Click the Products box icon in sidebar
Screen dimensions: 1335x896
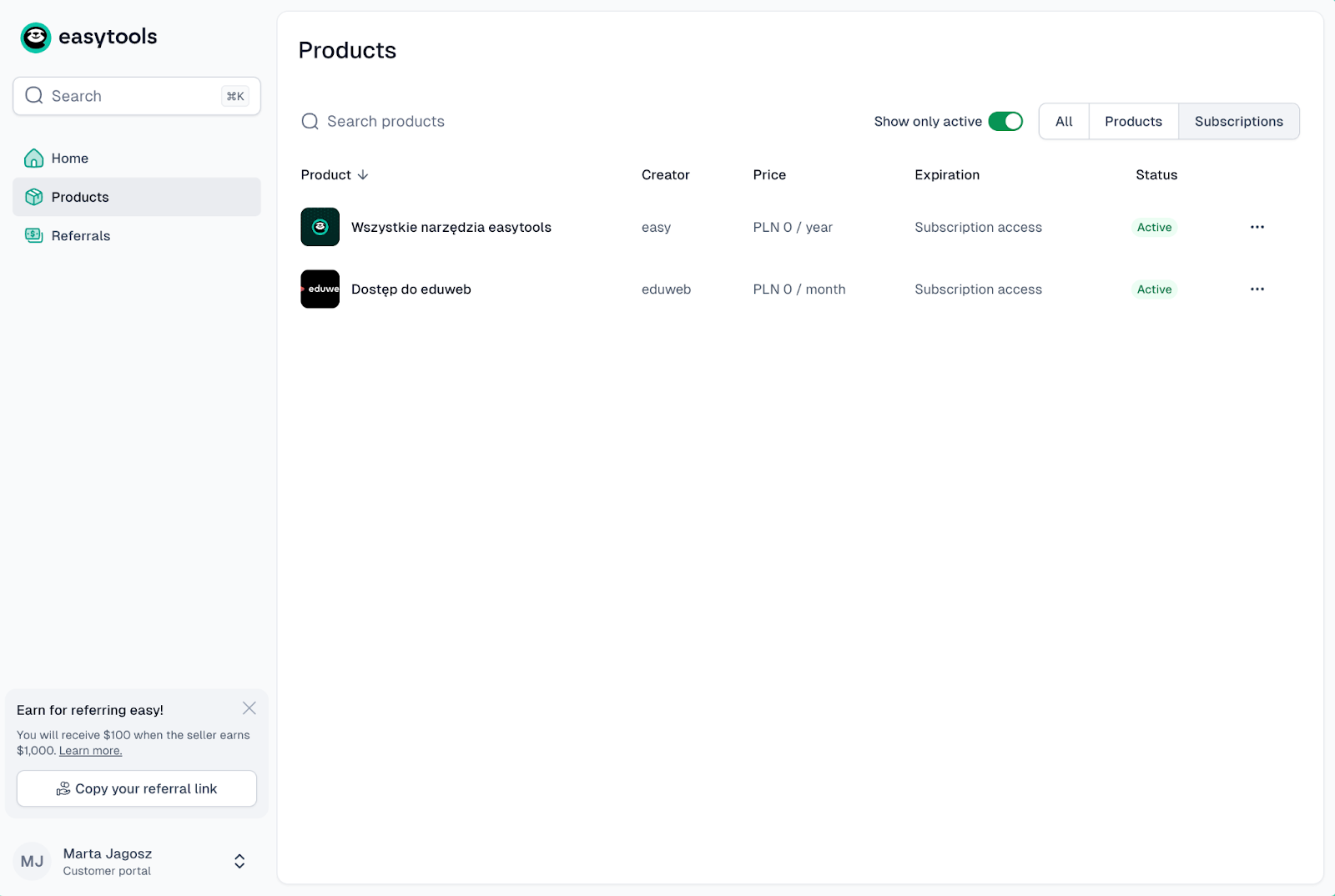34,197
